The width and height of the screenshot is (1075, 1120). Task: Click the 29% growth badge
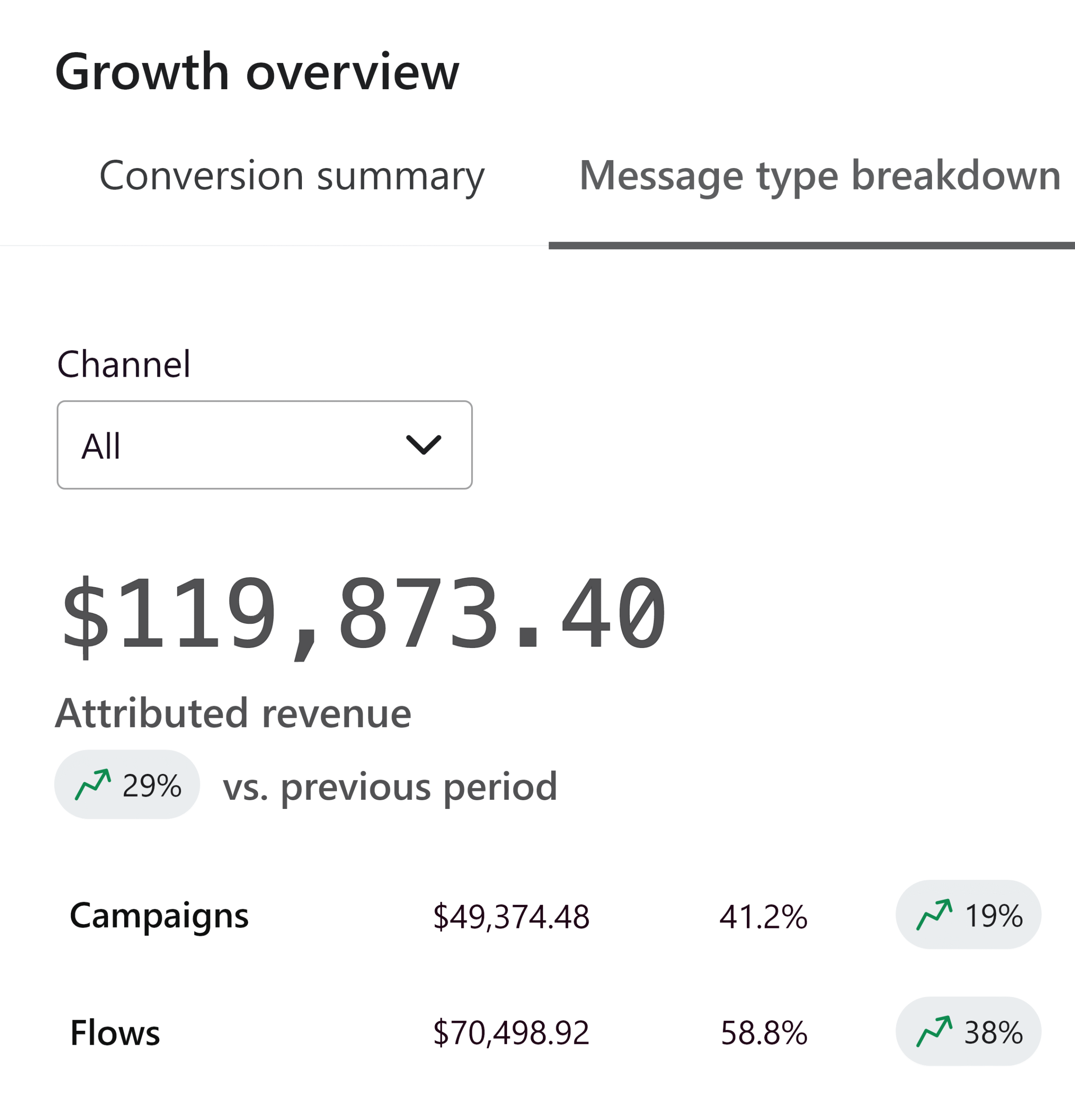click(x=127, y=784)
